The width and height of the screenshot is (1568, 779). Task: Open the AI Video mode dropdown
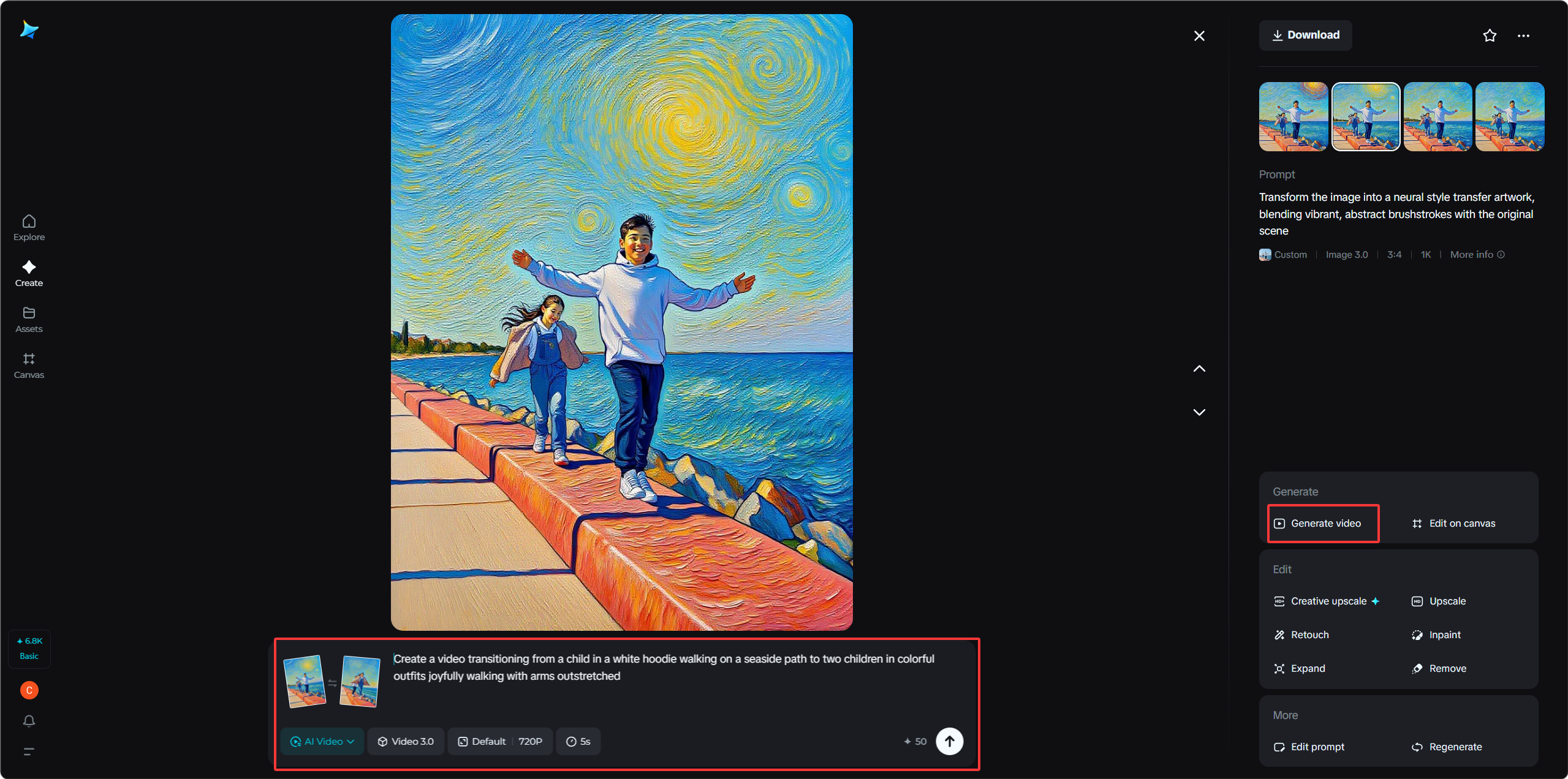[x=322, y=741]
